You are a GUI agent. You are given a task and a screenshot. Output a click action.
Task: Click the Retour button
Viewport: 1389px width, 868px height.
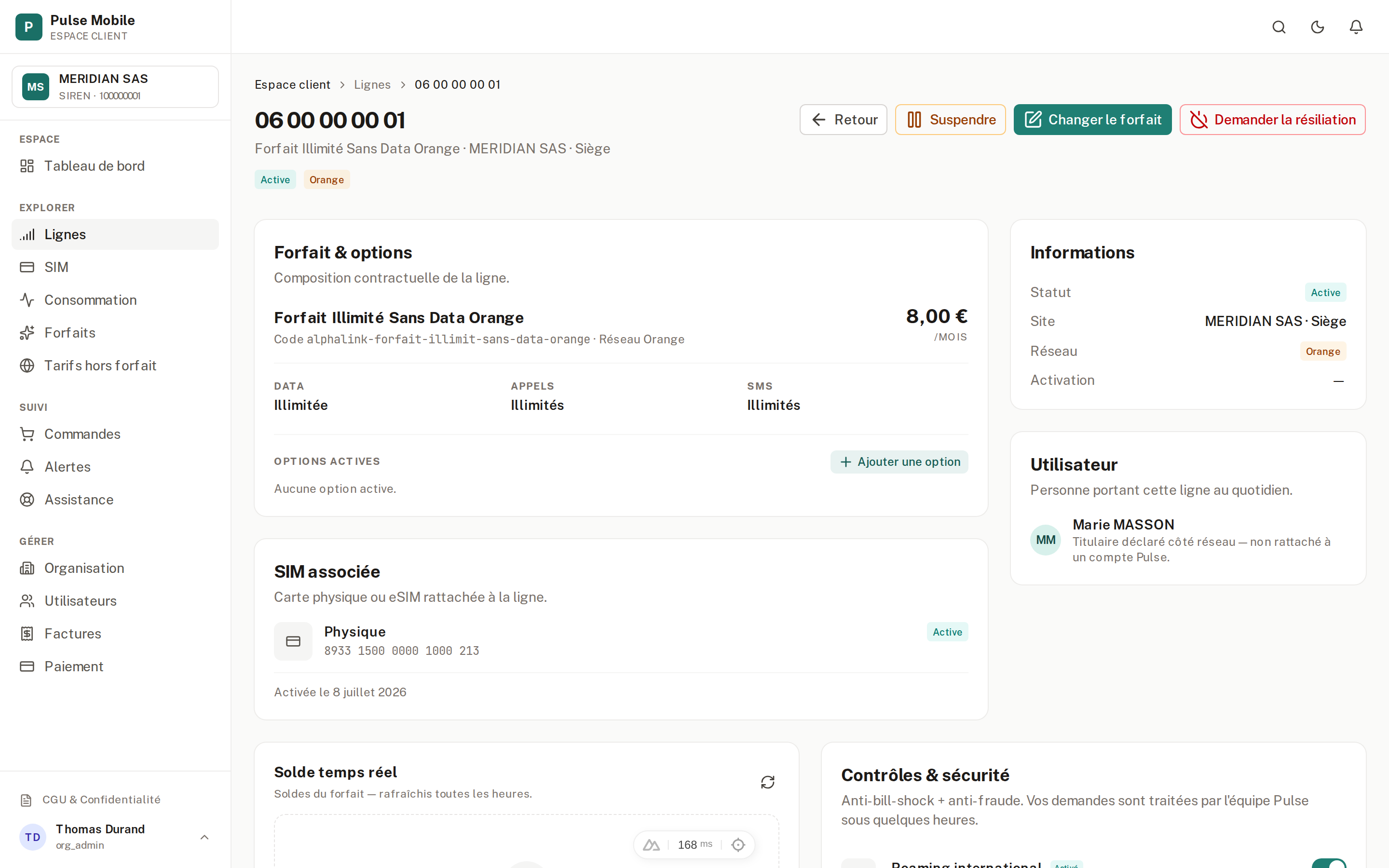point(843,120)
